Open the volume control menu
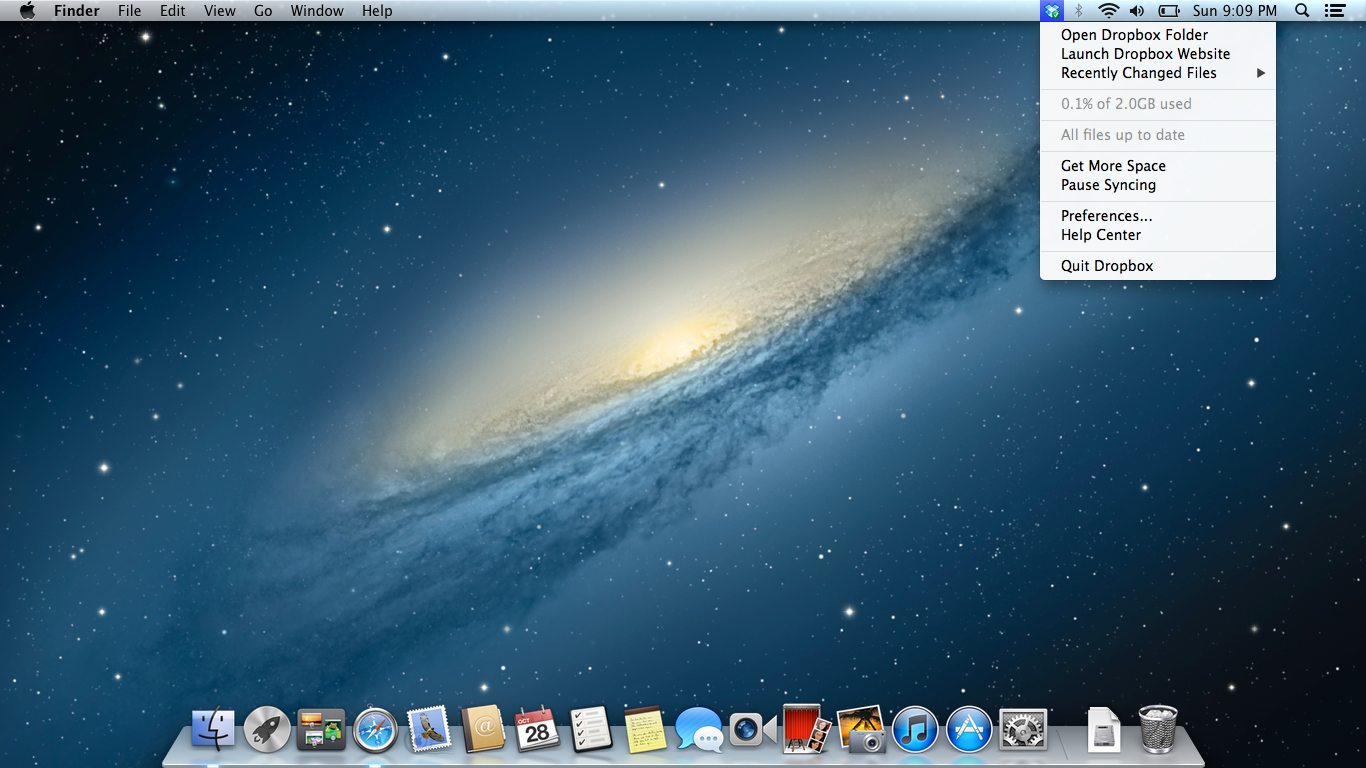 pyautogui.click(x=1137, y=11)
